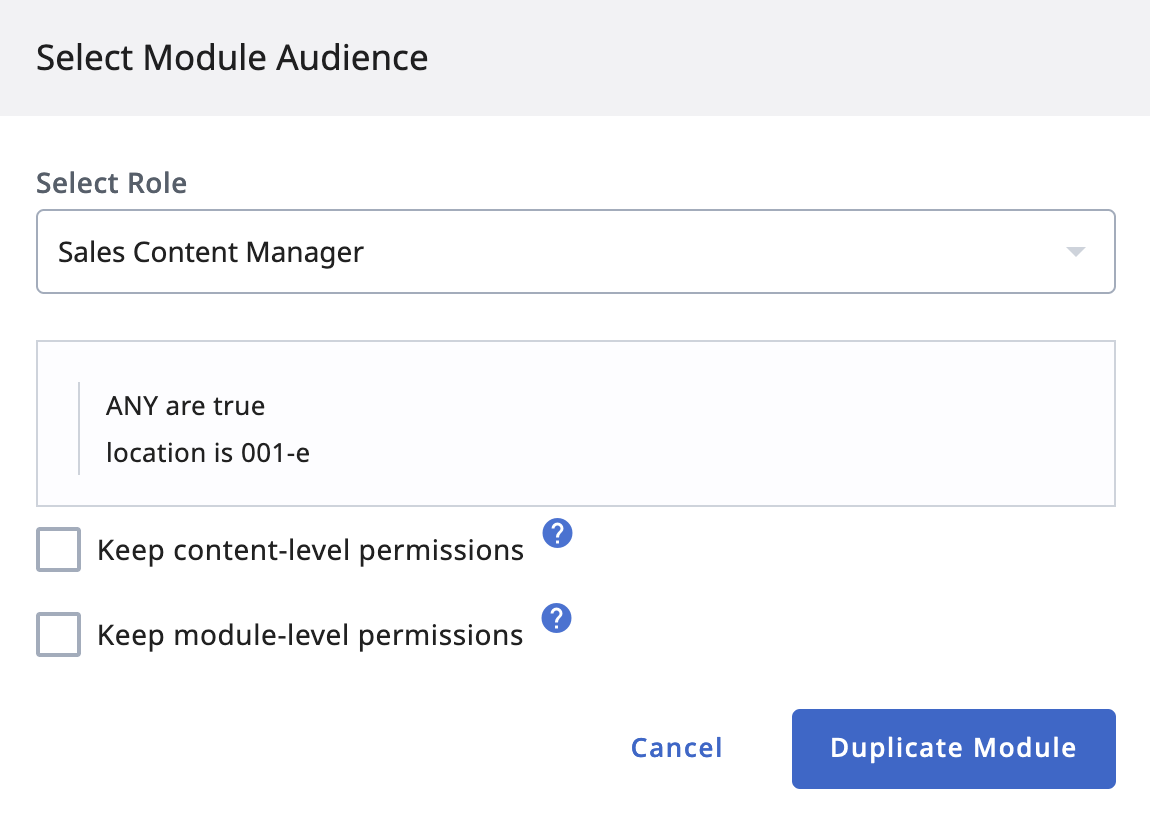Click the Duplicate Module button
The height and width of the screenshot is (830, 1150).
(953, 749)
